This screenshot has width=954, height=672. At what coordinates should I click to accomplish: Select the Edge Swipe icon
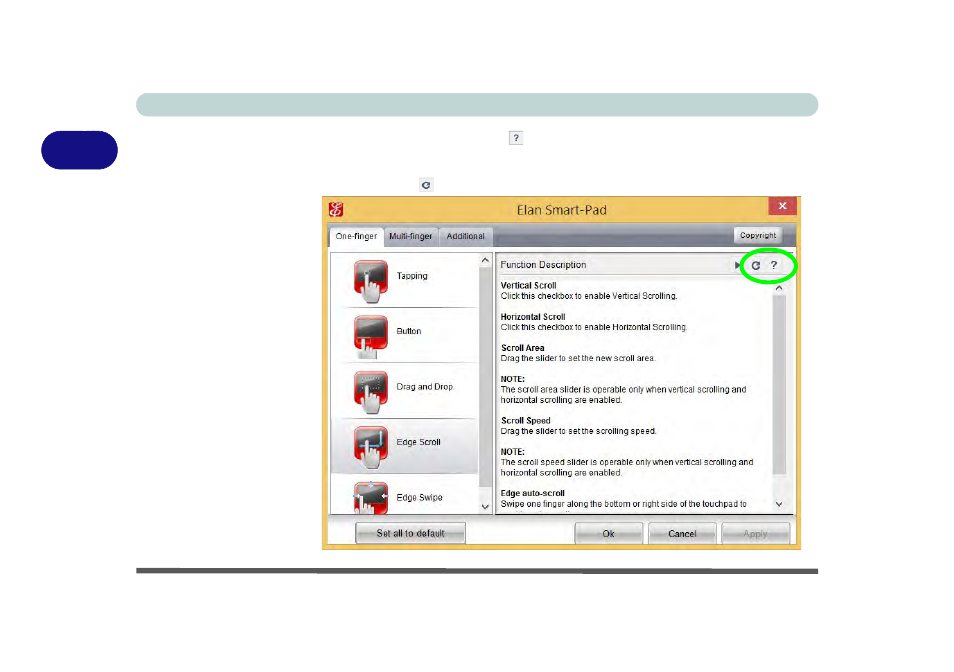point(371,498)
